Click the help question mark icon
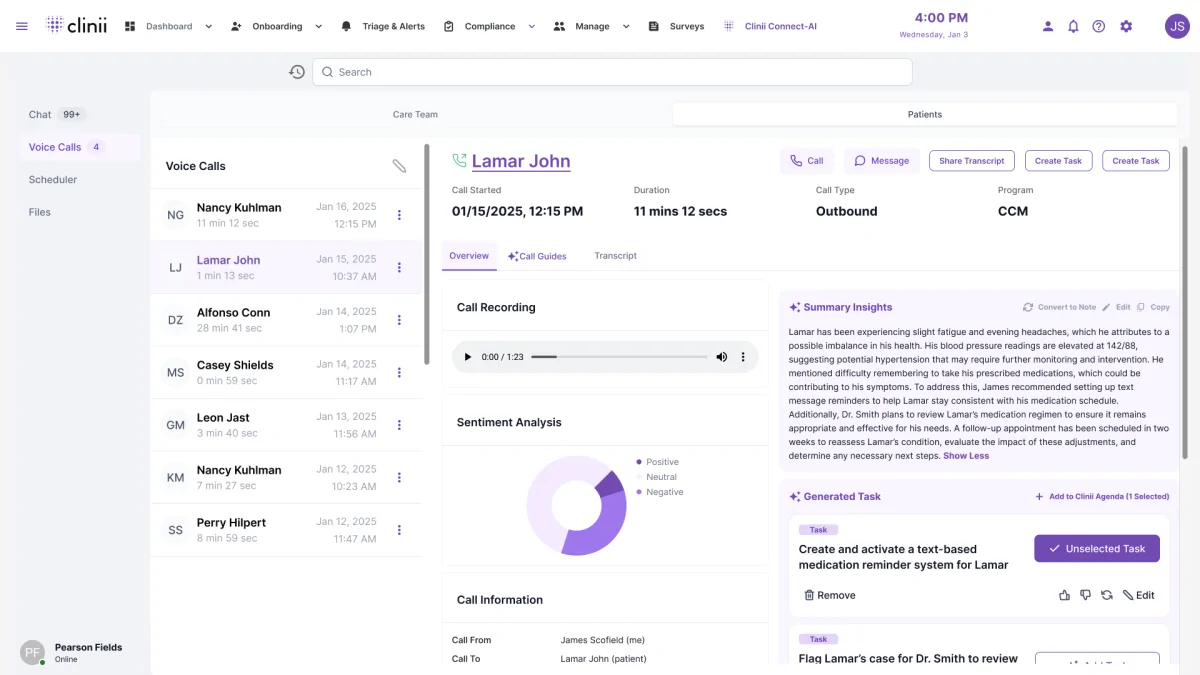Image resolution: width=1200 pixels, height=675 pixels. click(1099, 26)
